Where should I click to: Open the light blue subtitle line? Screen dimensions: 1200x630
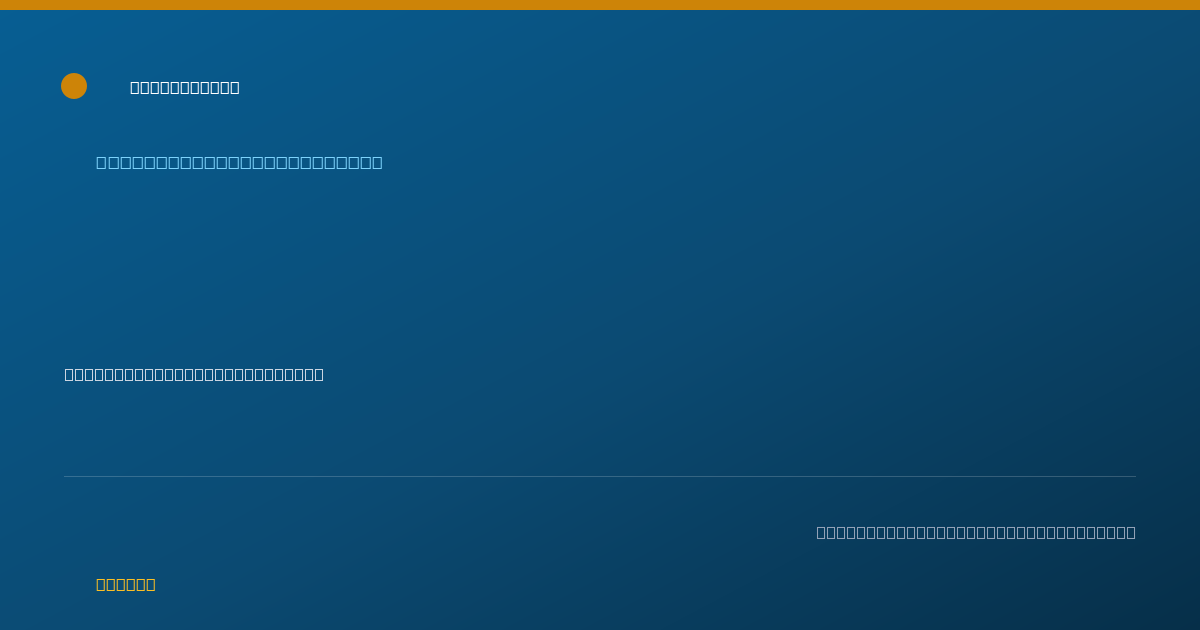[239, 162]
